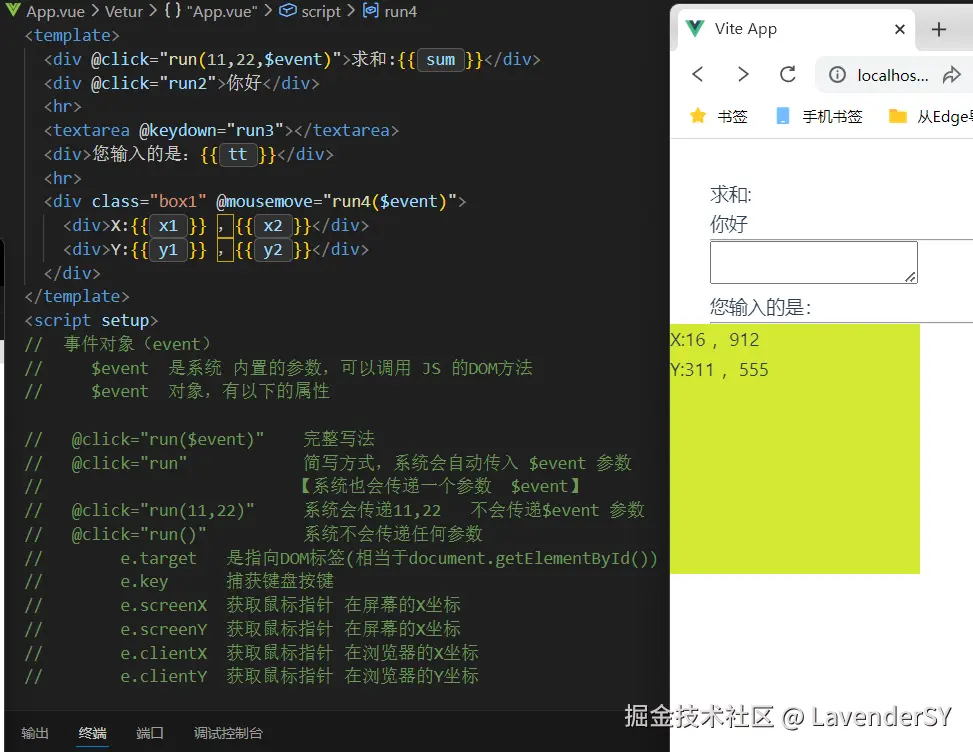Reload the localhost page
973x752 pixels.
click(x=788, y=75)
